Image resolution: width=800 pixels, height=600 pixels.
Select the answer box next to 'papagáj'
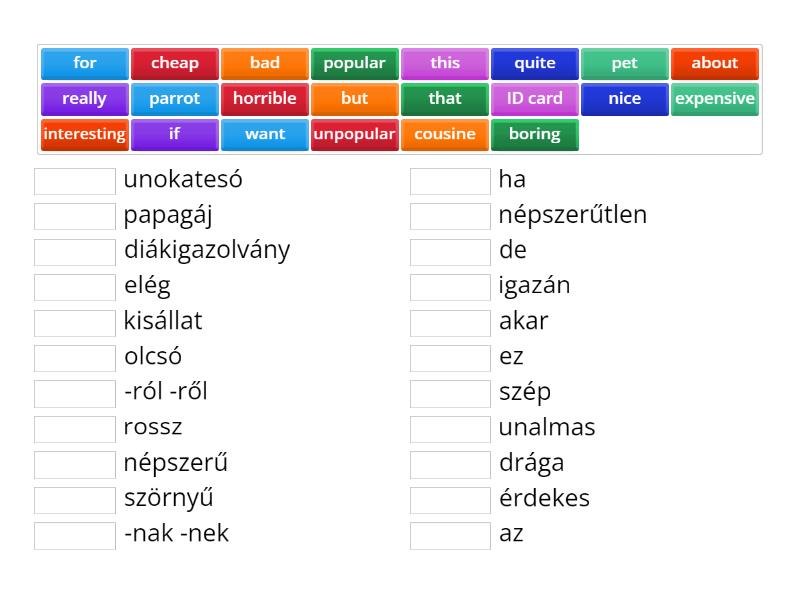click(x=75, y=216)
